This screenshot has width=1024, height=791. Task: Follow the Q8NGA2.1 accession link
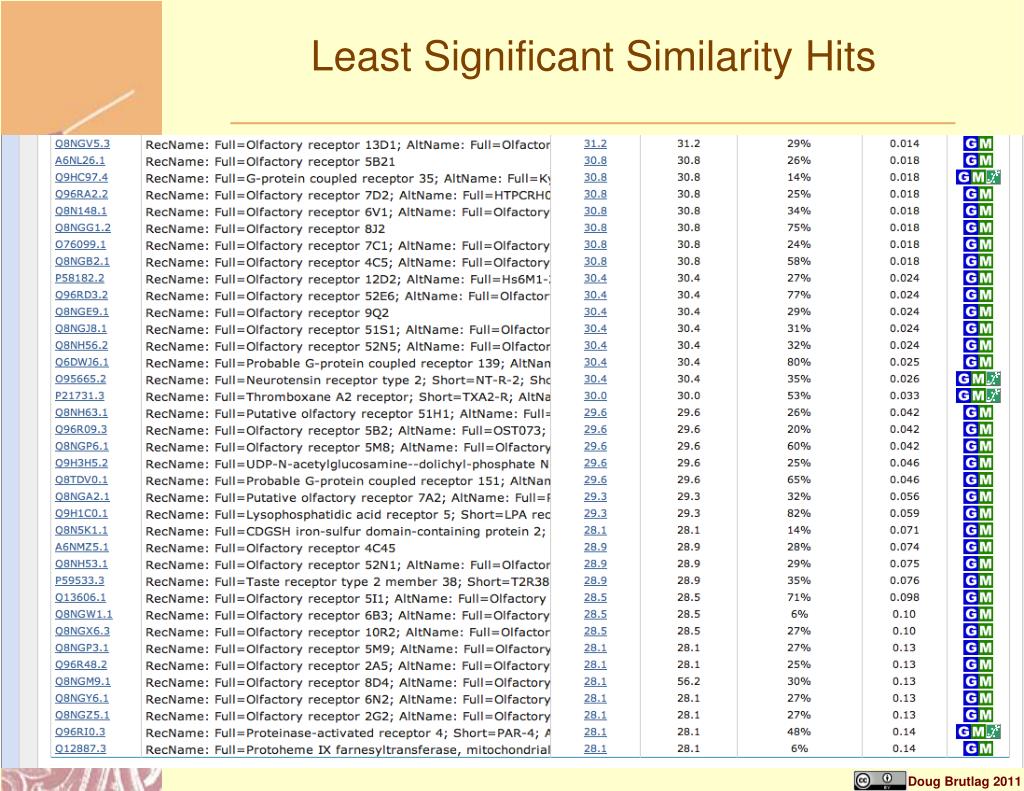(x=82, y=496)
